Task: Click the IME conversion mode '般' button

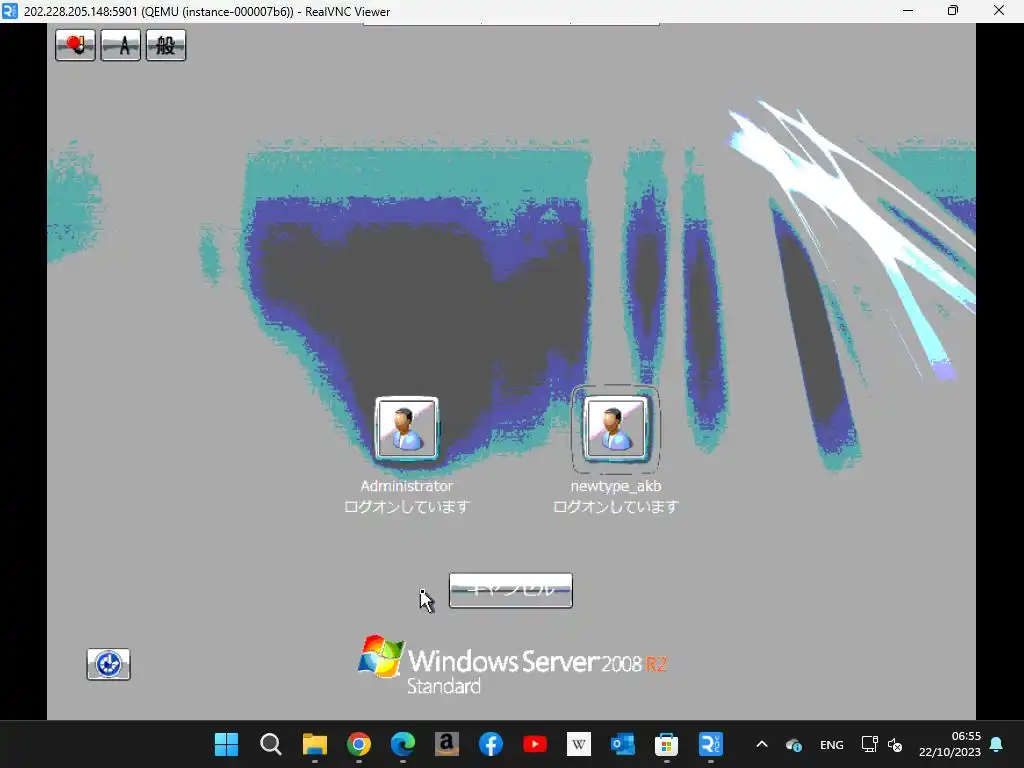Action: pos(166,45)
